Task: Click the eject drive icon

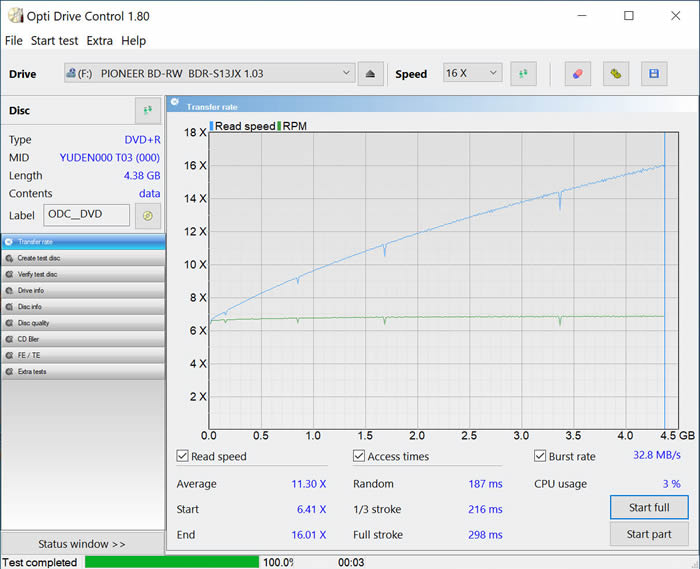Action: (x=371, y=74)
